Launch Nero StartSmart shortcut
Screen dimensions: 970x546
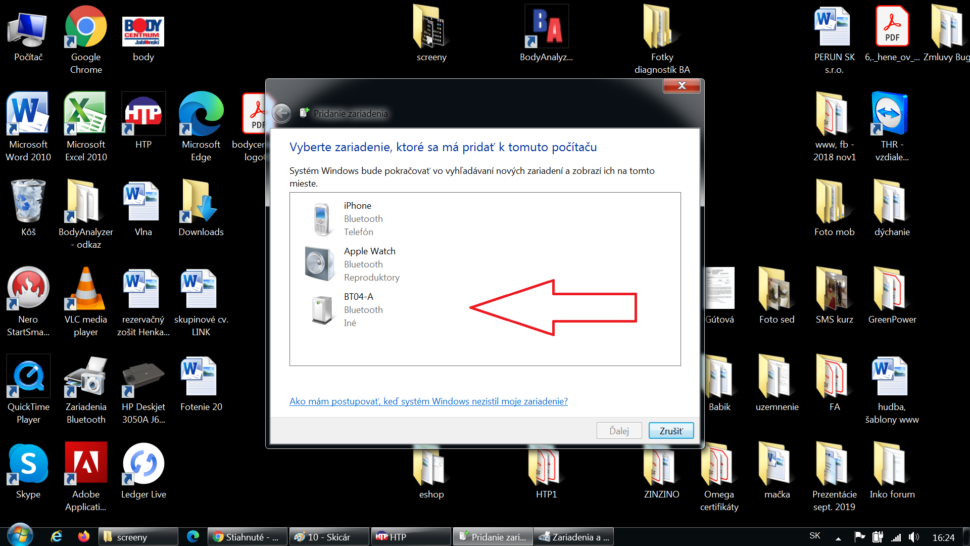[28, 302]
